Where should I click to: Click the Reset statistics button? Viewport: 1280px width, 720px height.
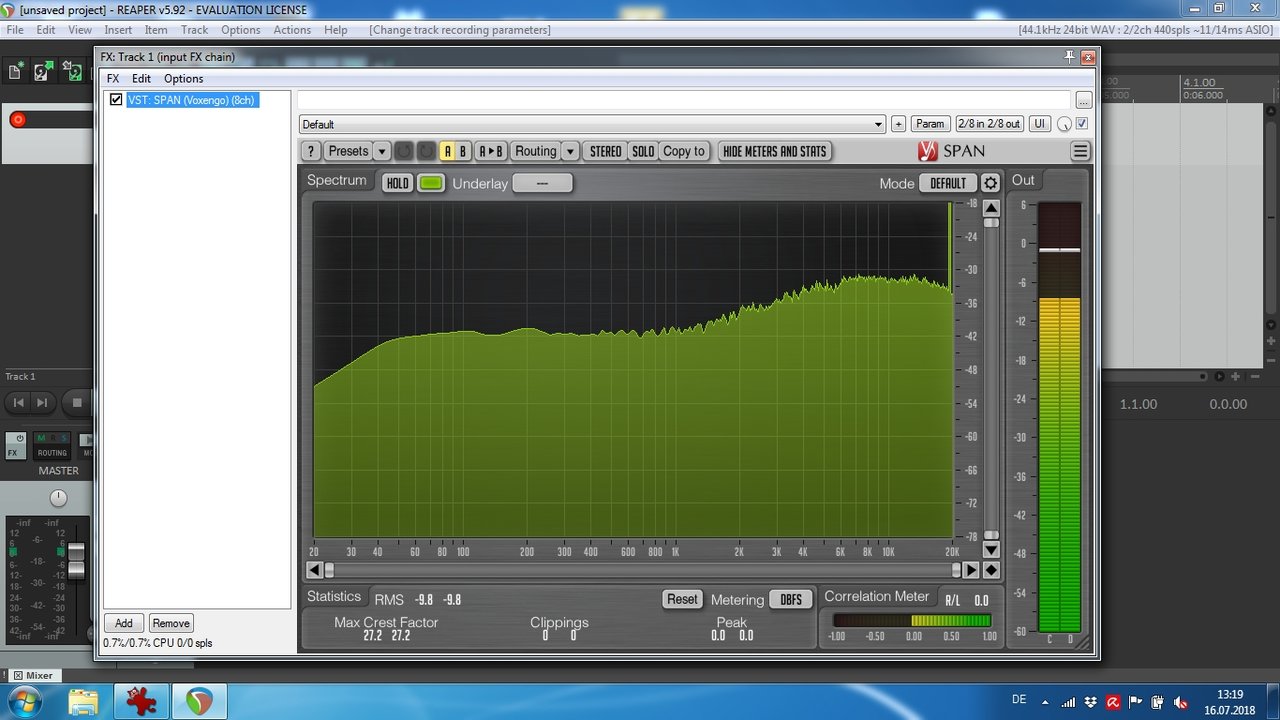[682, 599]
